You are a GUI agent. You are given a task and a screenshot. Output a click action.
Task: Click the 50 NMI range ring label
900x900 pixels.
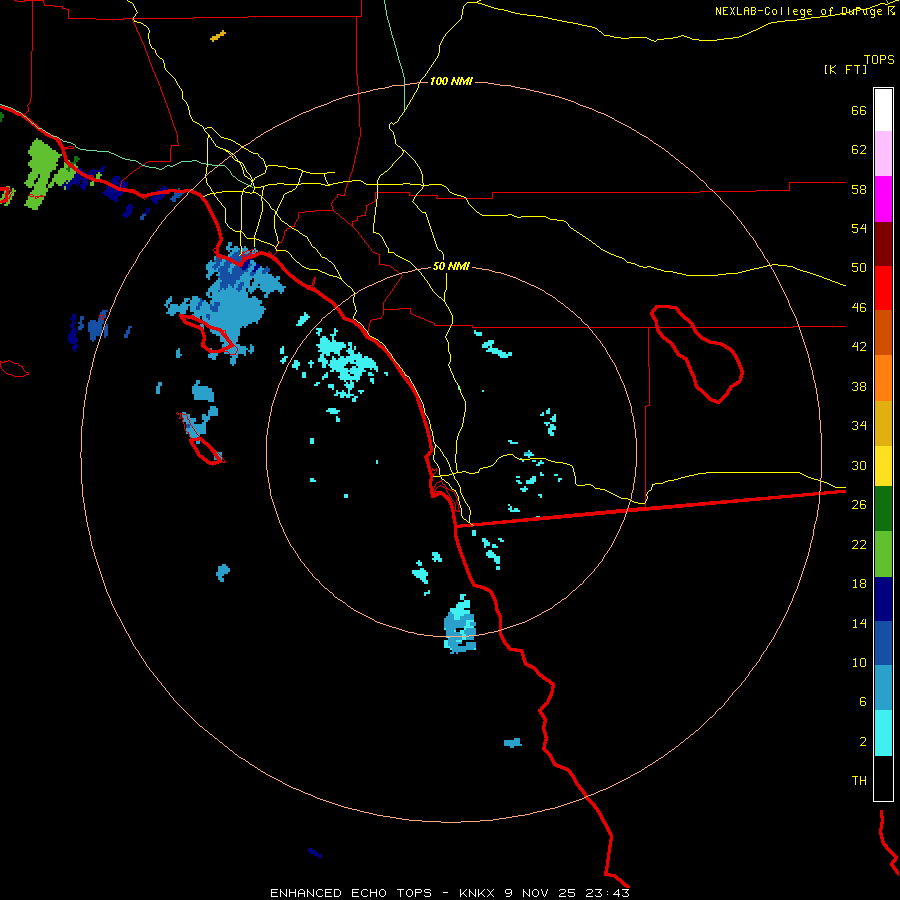(451, 266)
